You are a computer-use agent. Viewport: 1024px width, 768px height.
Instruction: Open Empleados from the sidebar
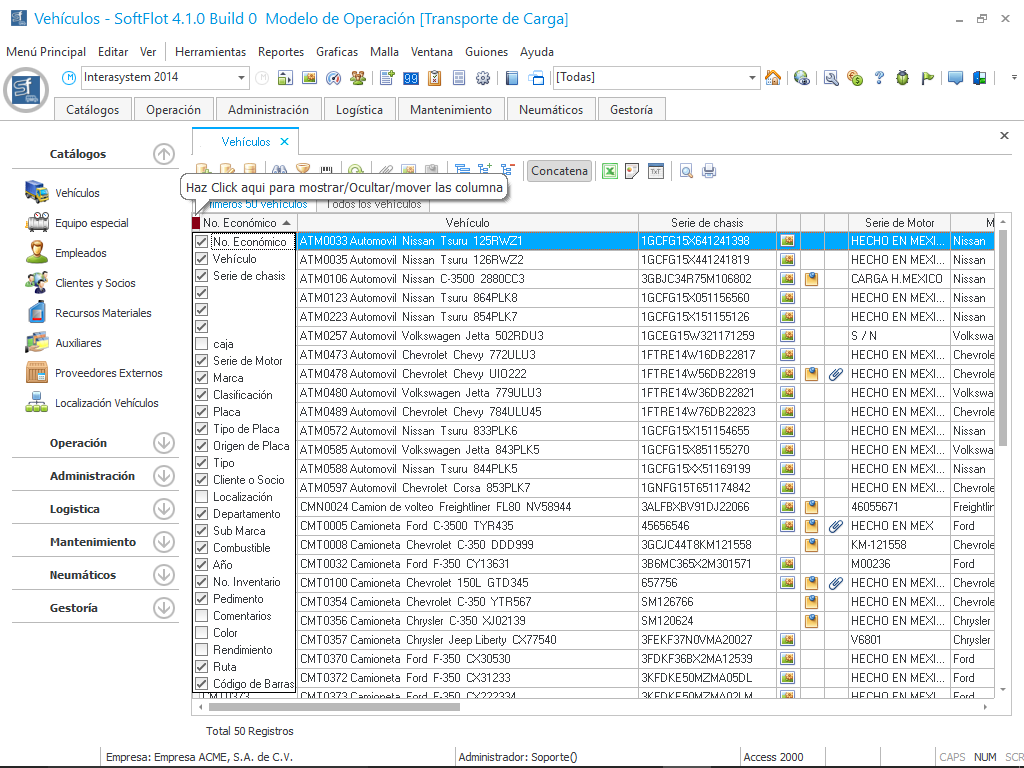pyautogui.click(x=80, y=253)
